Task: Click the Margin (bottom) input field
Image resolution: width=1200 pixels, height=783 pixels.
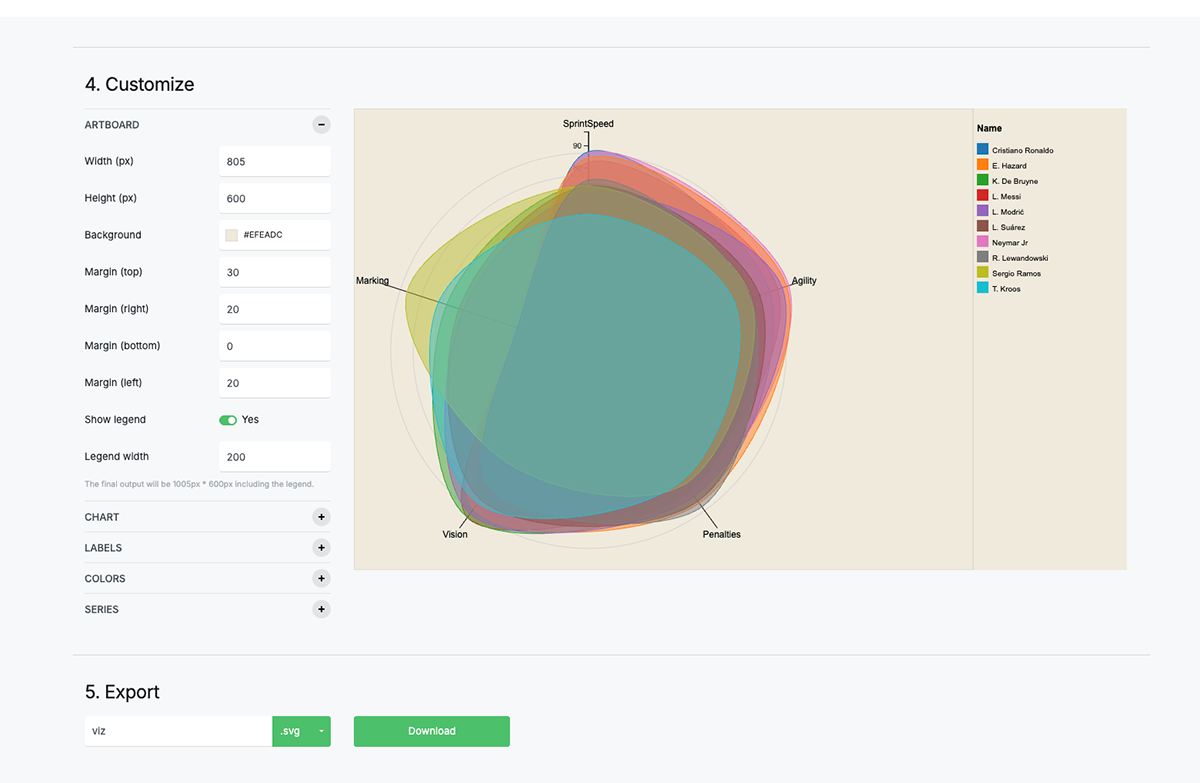Action: click(x=274, y=345)
